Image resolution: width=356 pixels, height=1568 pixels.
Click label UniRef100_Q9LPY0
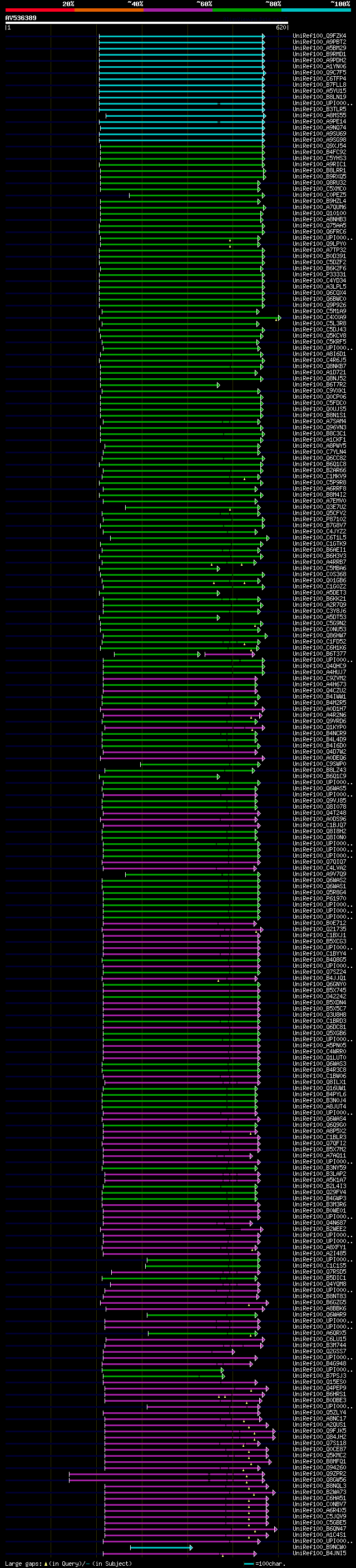319,244
